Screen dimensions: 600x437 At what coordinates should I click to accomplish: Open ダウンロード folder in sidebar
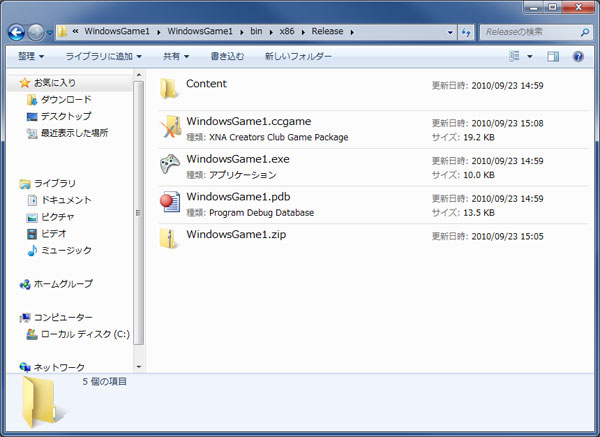point(66,100)
